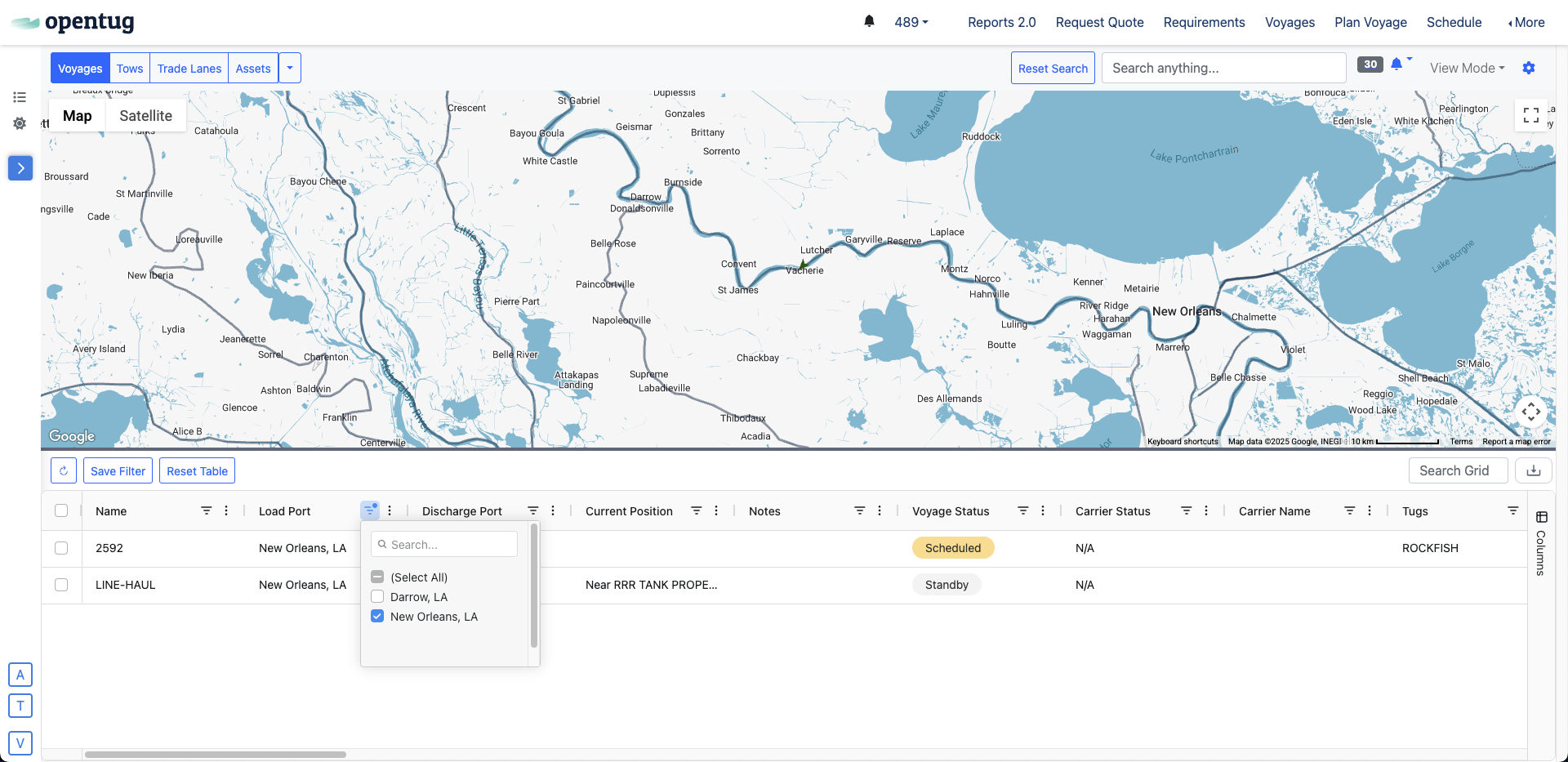This screenshot has width=1568, height=762.
Task: Open settings with the blue gear icon
Action: (1528, 68)
